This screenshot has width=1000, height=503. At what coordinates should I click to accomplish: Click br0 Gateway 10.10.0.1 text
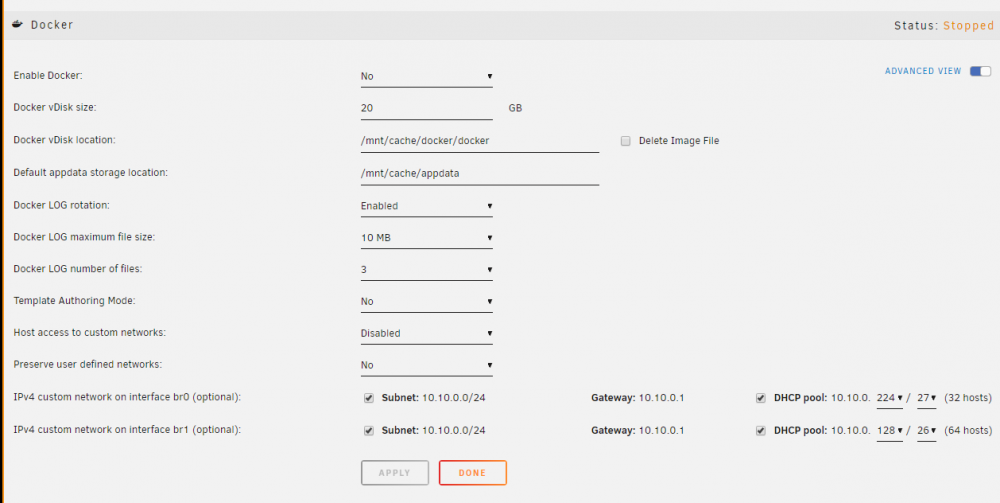coord(638,398)
